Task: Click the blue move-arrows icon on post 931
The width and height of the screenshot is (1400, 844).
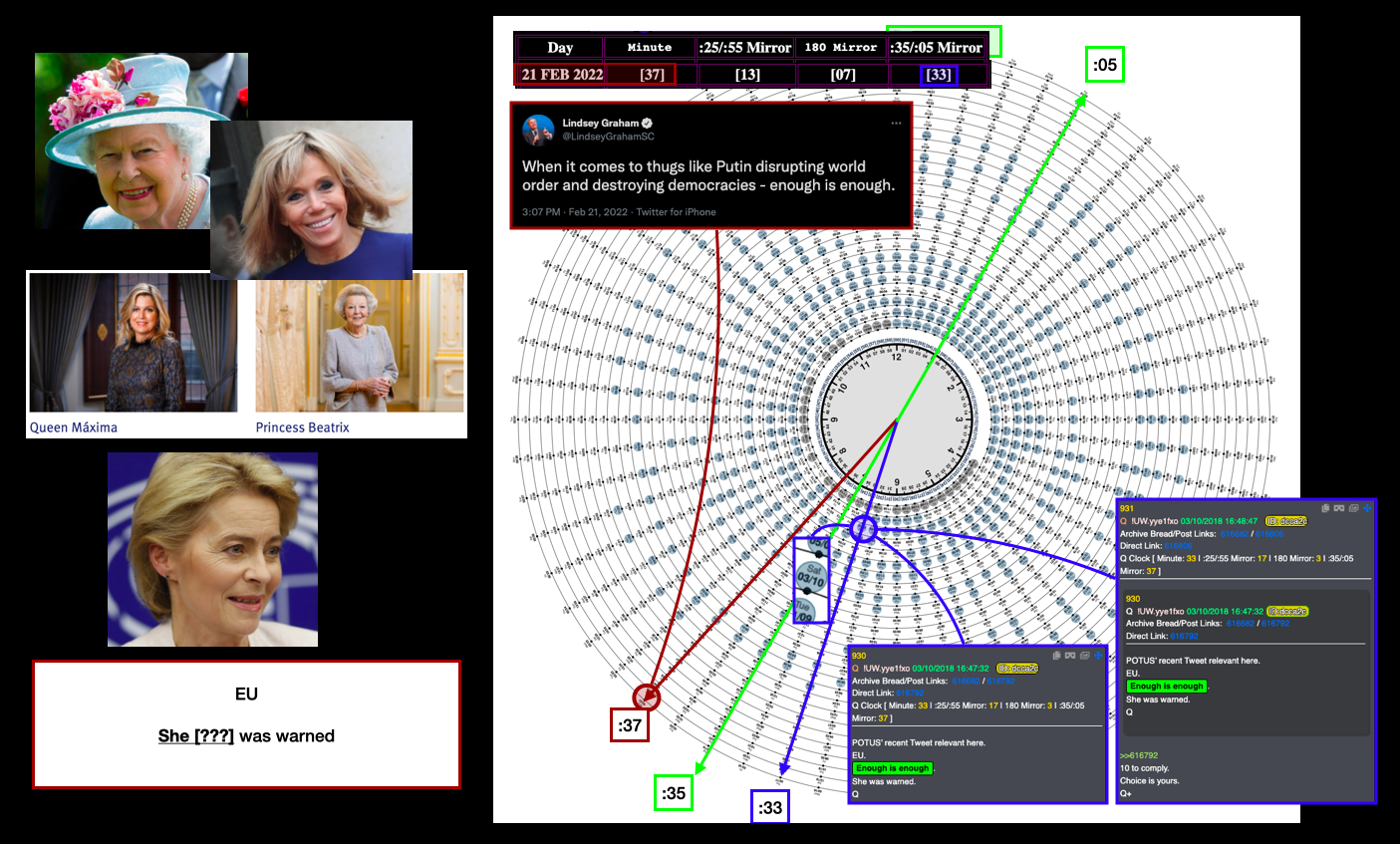Action: pos(1367,508)
